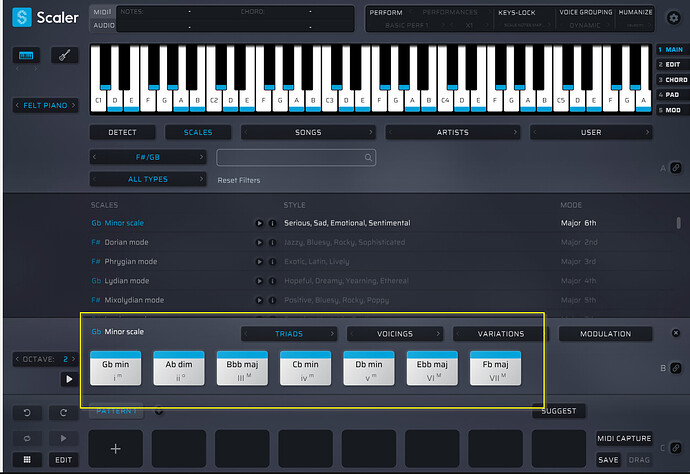The image size is (690, 474).
Task: Play the Mixolydian mode preview
Action: 259,300
